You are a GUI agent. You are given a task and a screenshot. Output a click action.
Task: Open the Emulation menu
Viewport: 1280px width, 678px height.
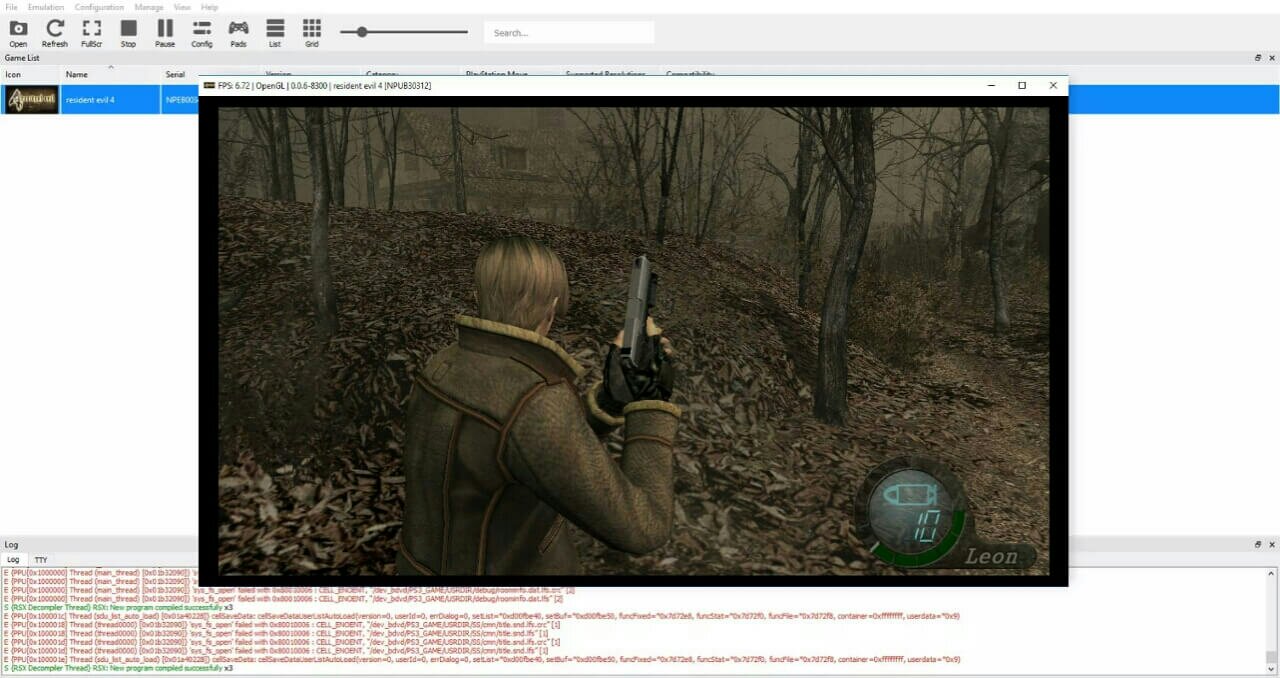coord(46,7)
